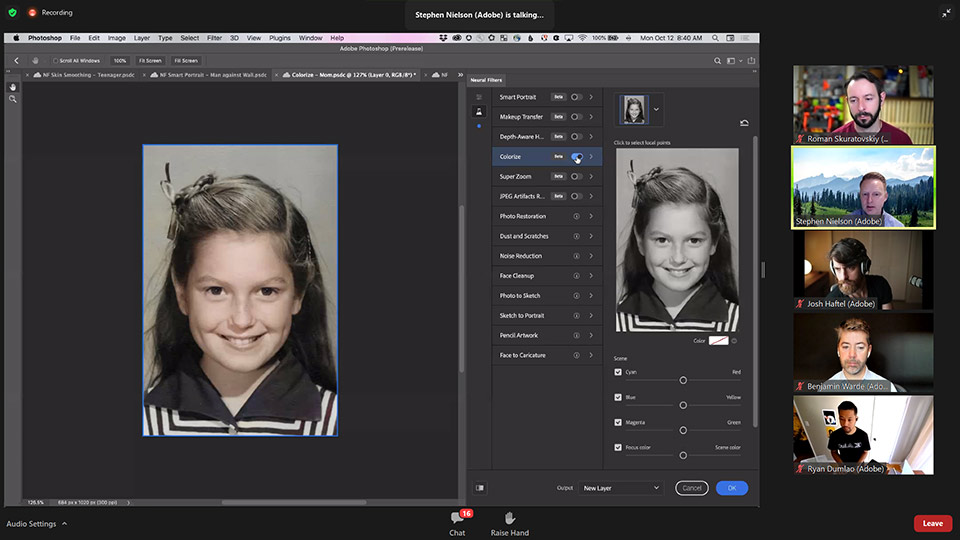Click the back arrow in options bar
Viewport: 960px width, 540px height.
tap(17, 61)
